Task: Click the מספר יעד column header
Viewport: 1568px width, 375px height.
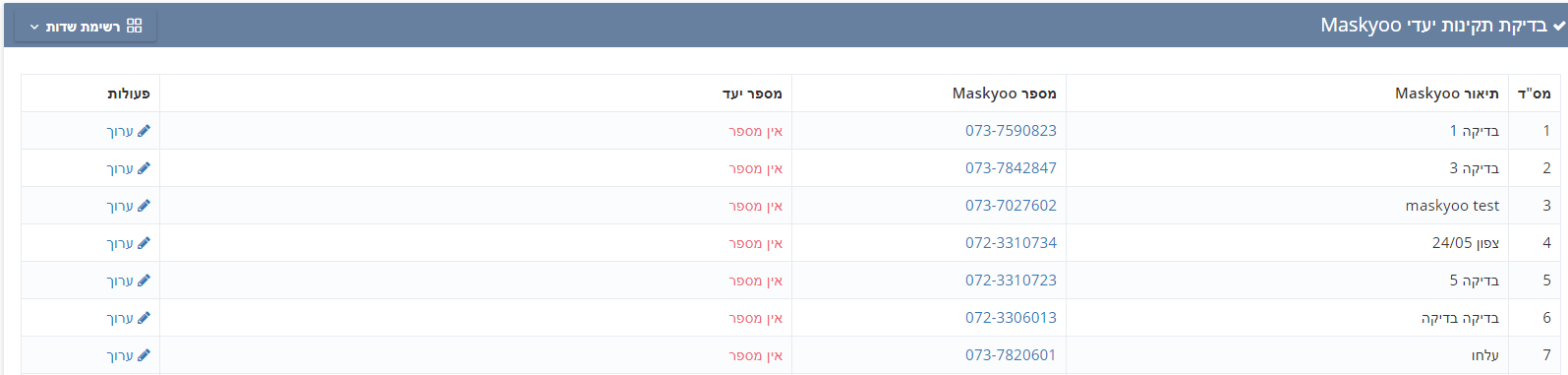Action: (752, 94)
